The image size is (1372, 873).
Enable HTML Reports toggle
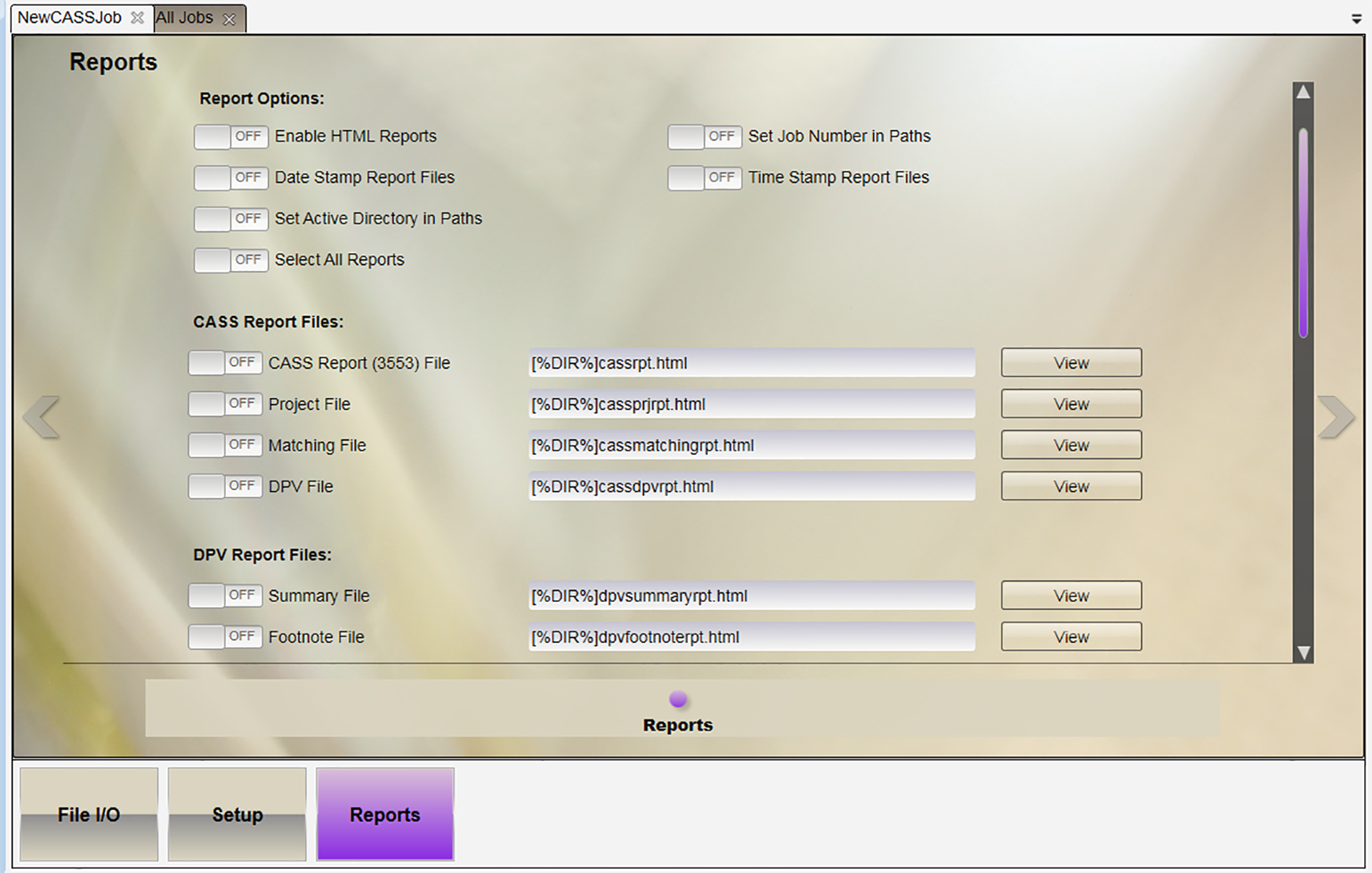(231, 137)
